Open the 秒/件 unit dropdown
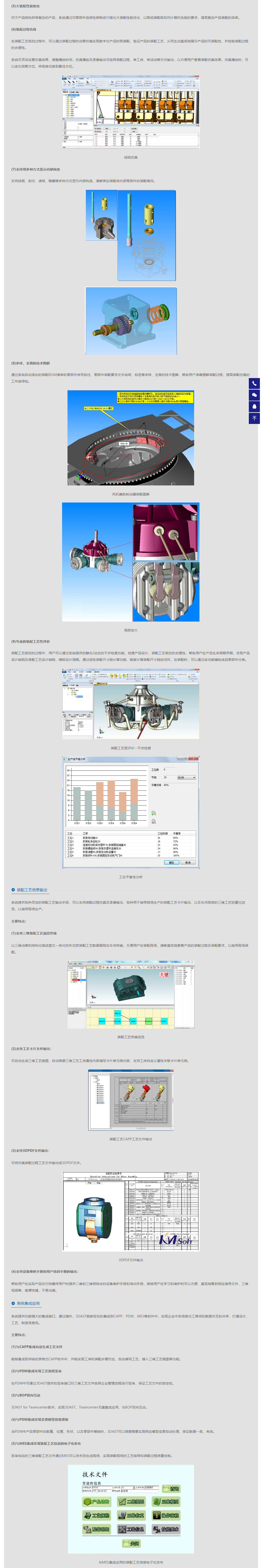Screen dimensions: 262x1568 click(186, 777)
